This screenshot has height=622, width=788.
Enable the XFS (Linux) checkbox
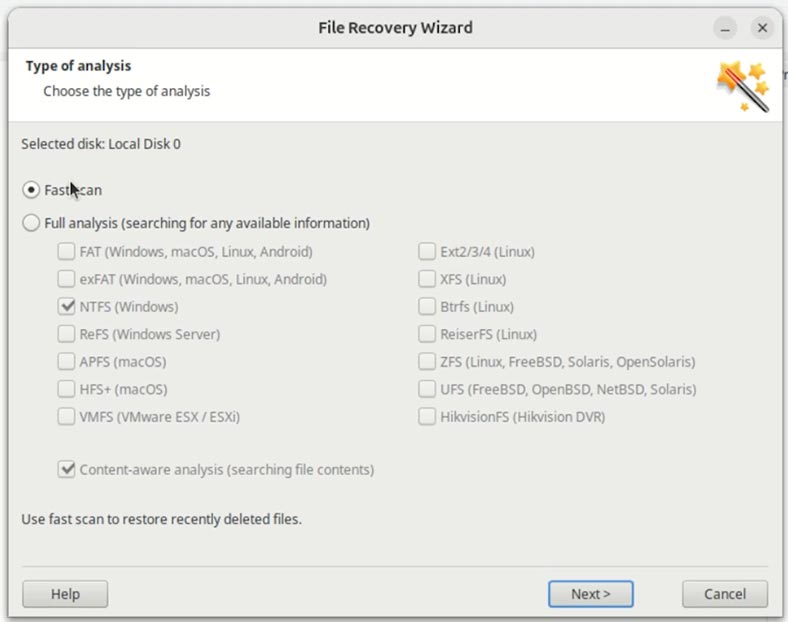click(427, 279)
